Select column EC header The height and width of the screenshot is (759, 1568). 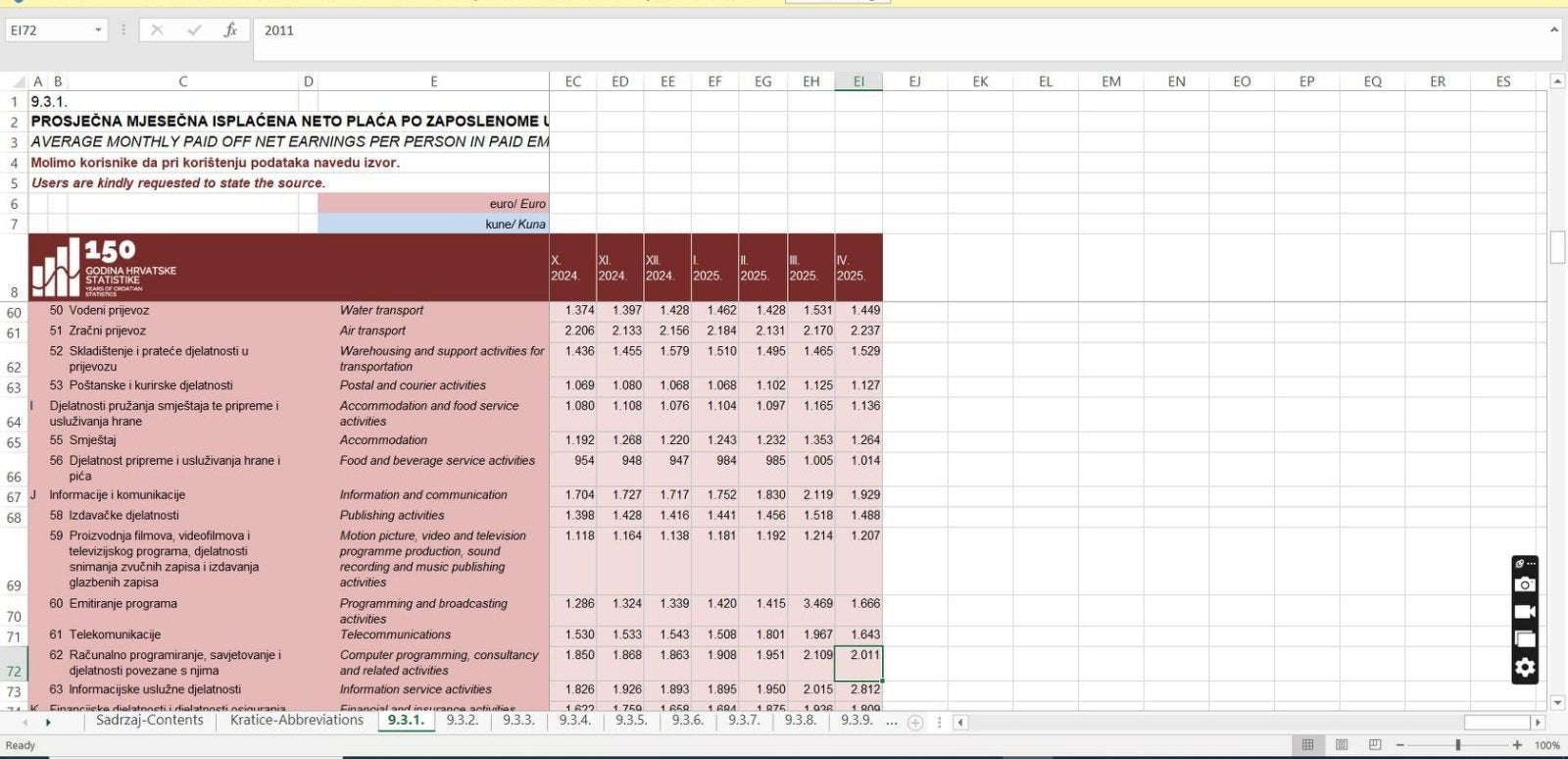point(573,81)
